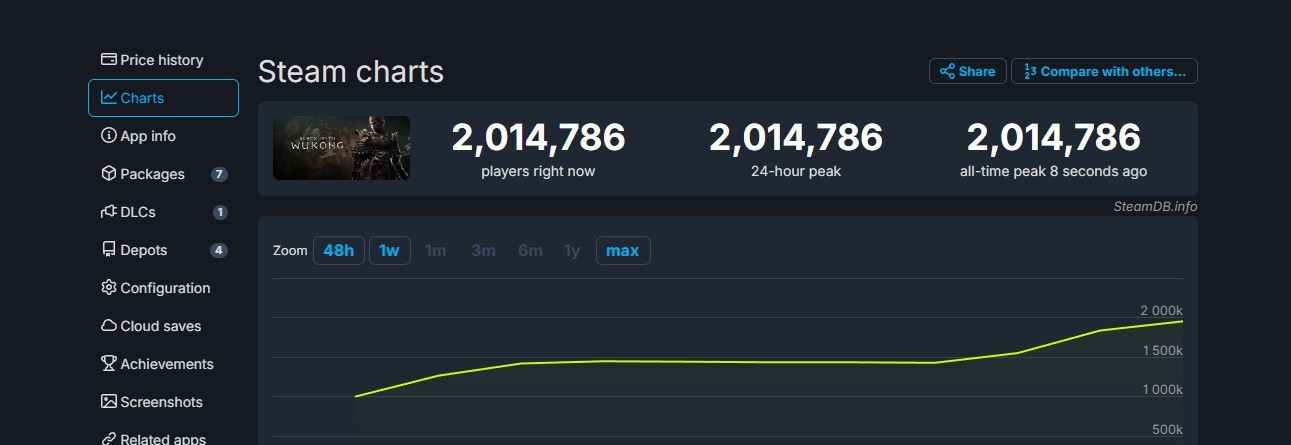Click the 500k axis label
This screenshot has width=1291, height=445.
coord(1167,429)
